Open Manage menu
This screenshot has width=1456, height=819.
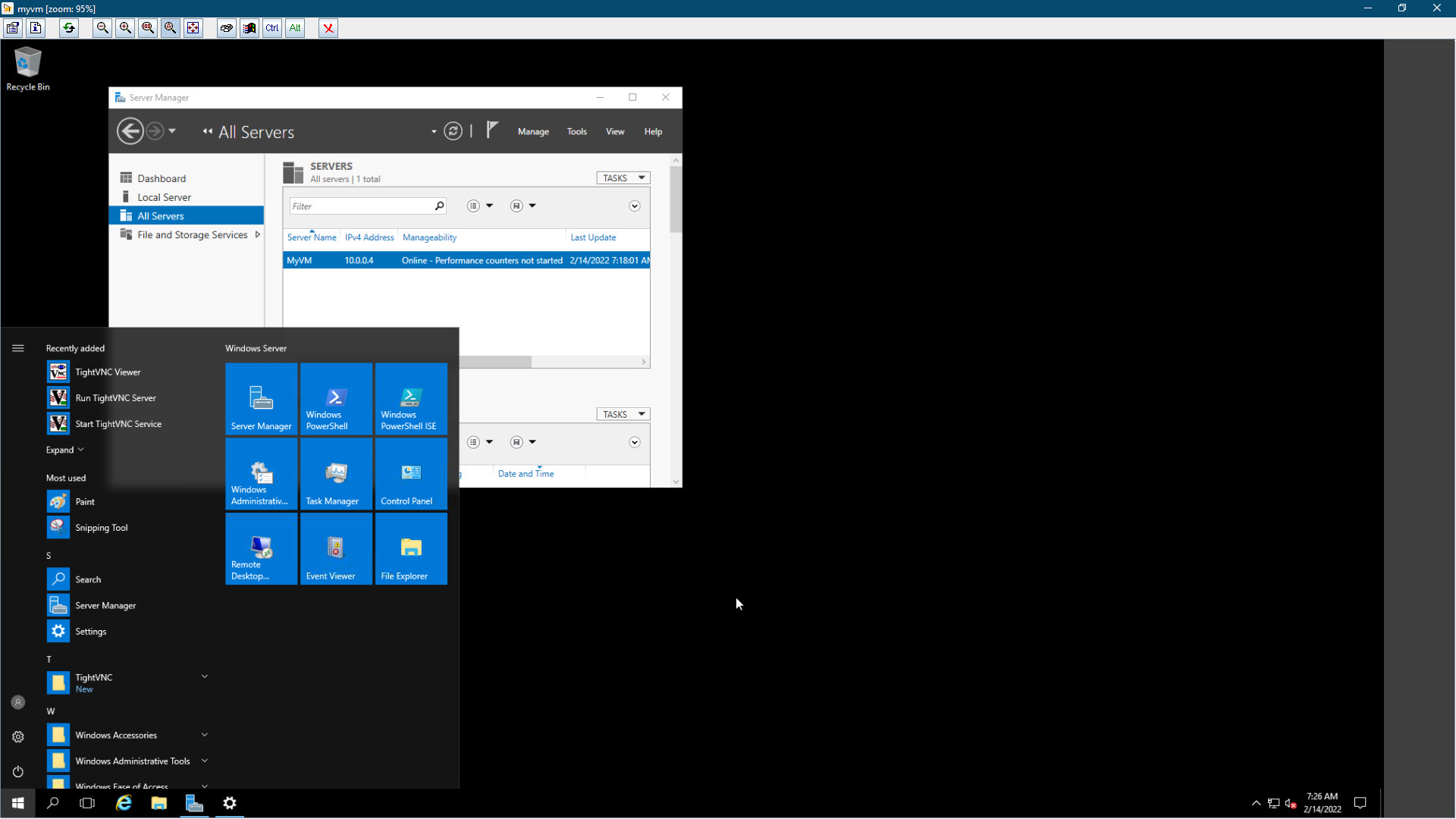[533, 131]
